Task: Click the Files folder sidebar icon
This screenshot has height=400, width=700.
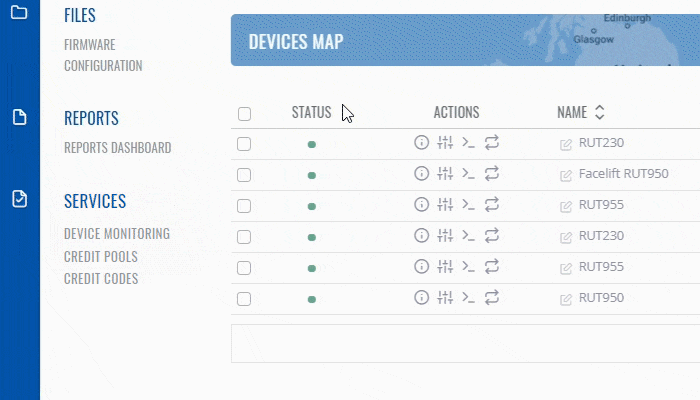Action: tap(19, 14)
